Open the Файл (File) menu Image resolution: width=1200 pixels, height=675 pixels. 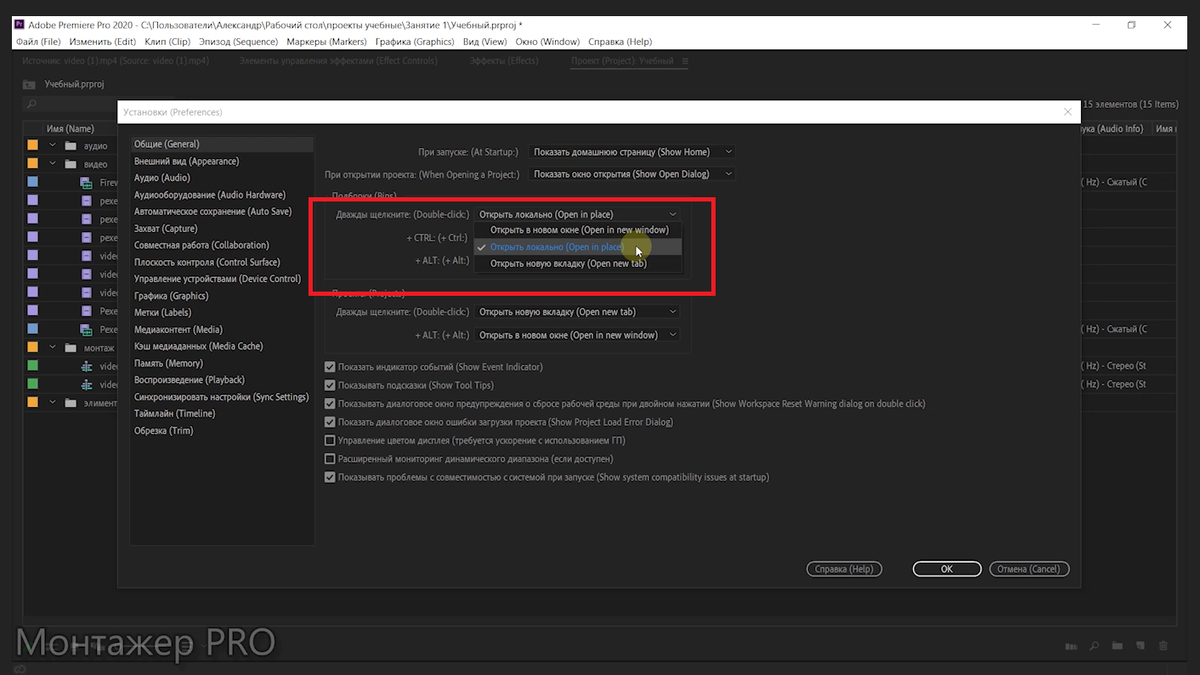pyautogui.click(x=39, y=42)
